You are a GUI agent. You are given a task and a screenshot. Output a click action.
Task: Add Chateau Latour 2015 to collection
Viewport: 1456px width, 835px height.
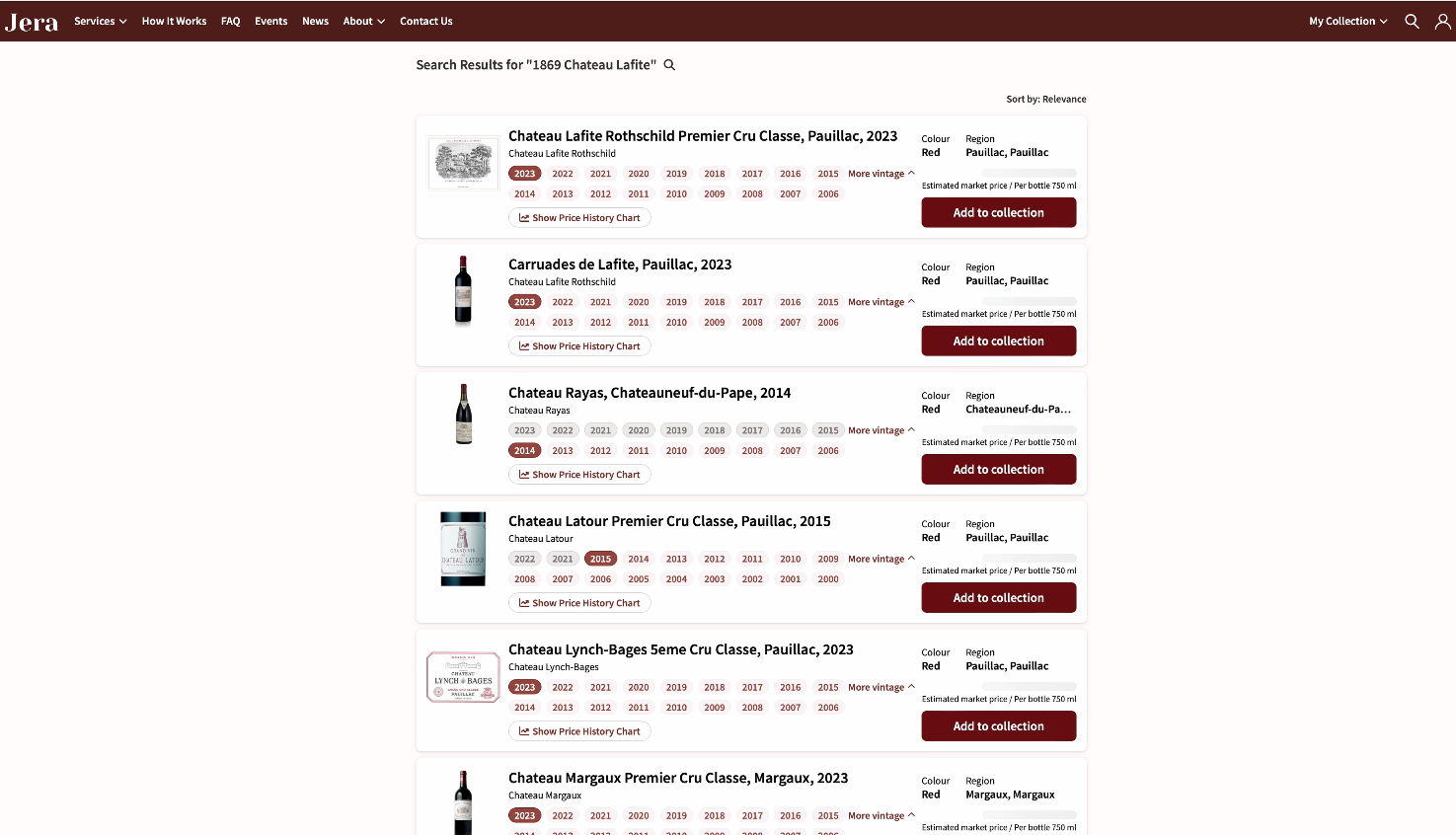(999, 597)
